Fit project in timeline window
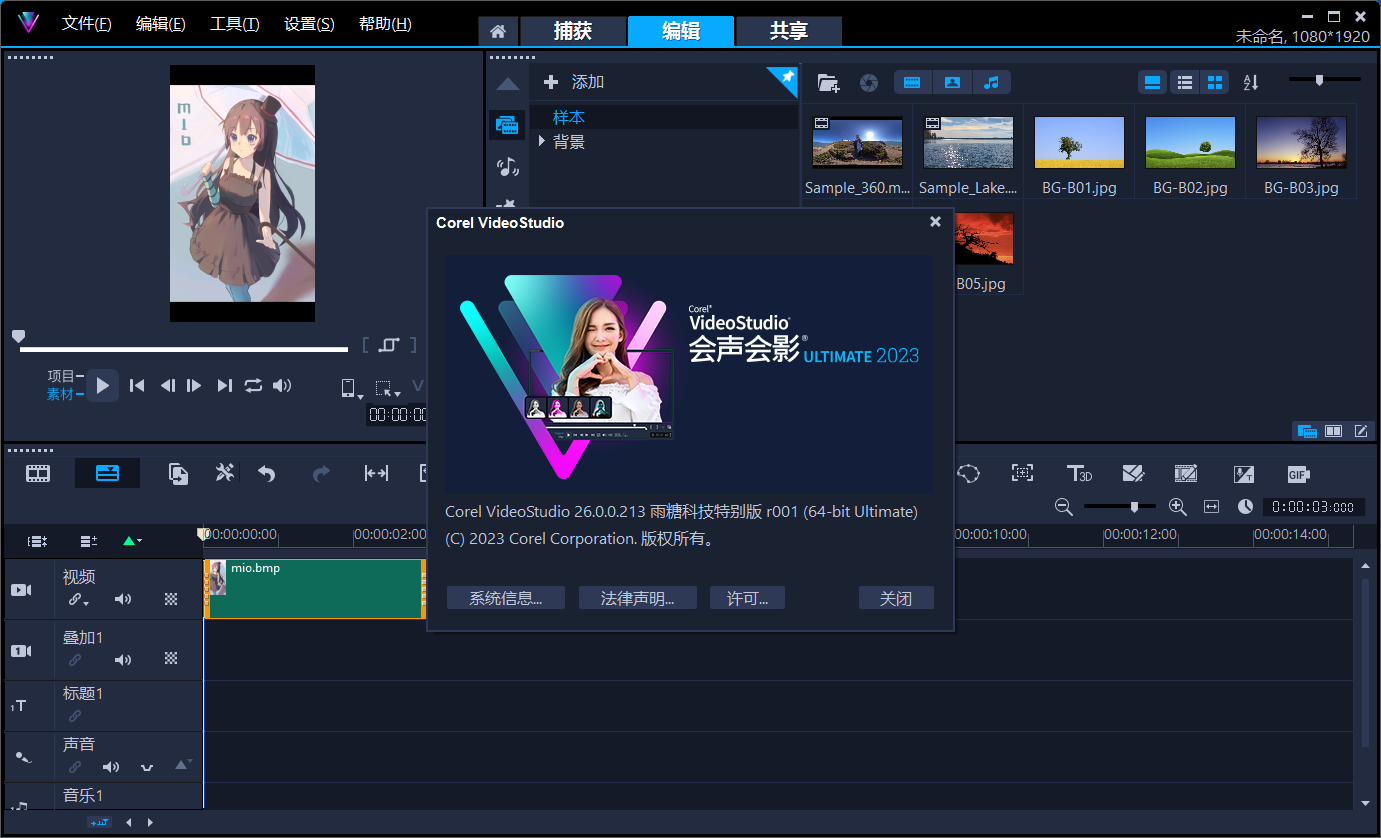 click(x=1212, y=507)
